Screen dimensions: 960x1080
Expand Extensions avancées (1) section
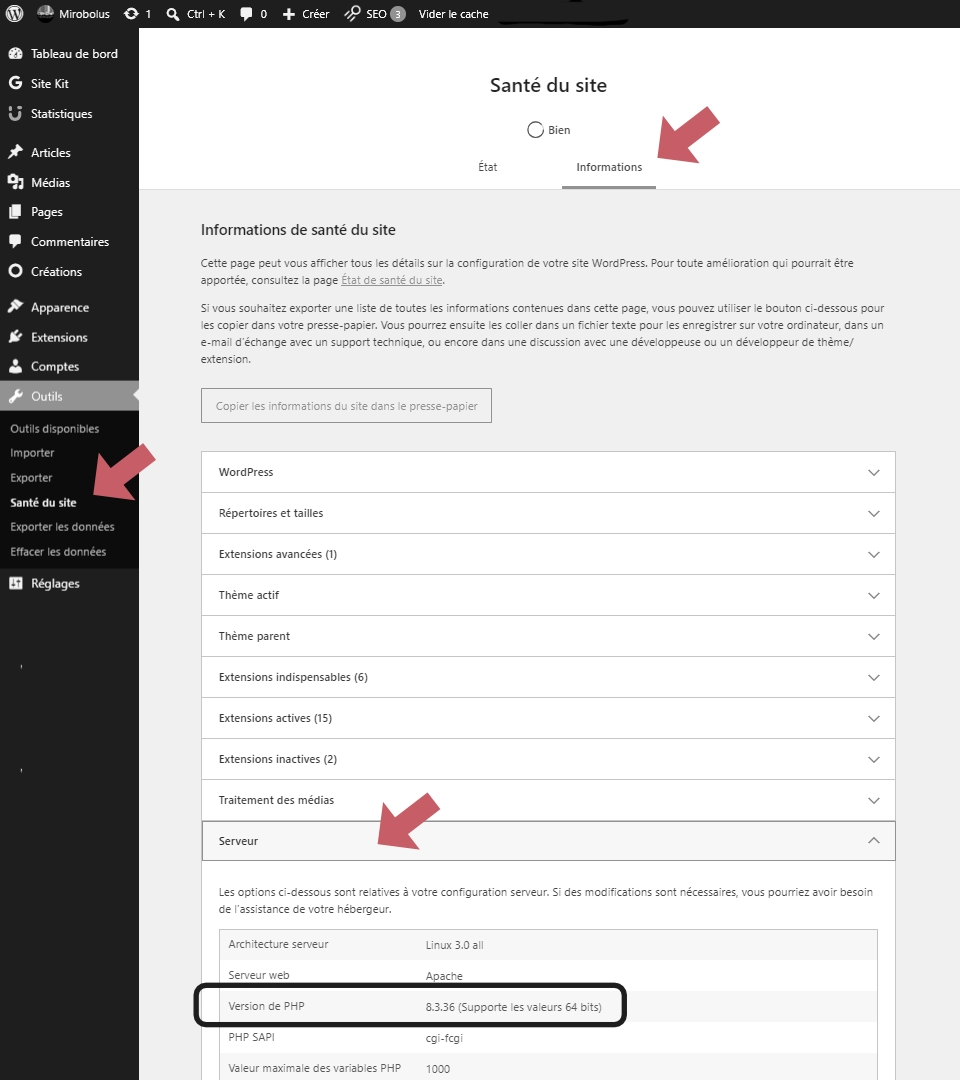click(x=548, y=554)
